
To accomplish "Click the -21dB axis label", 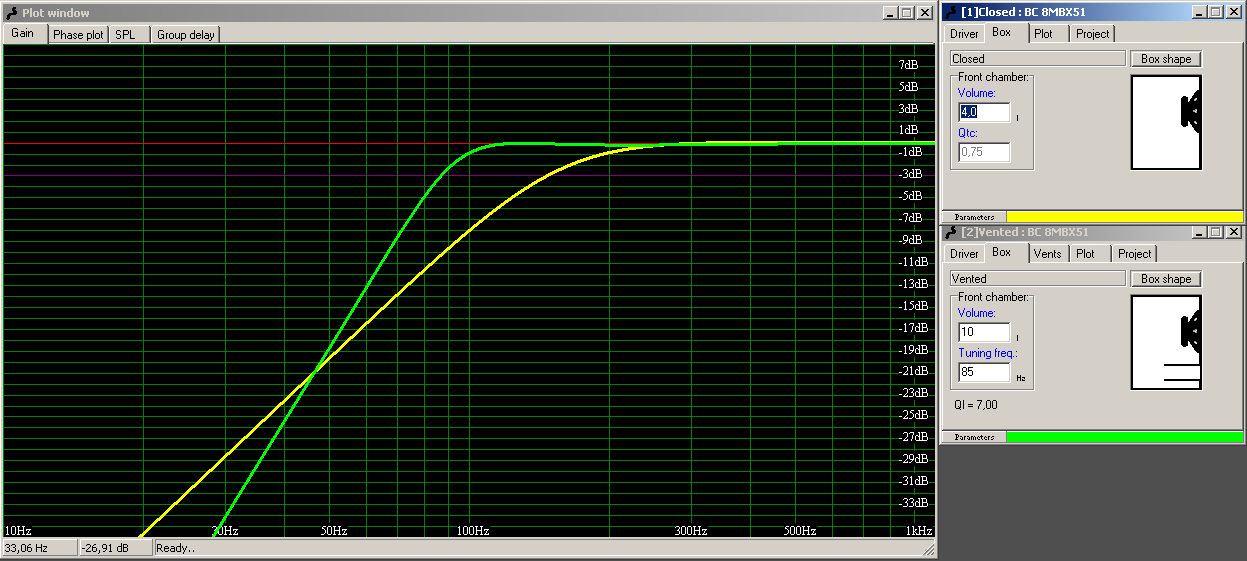I will point(914,371).
